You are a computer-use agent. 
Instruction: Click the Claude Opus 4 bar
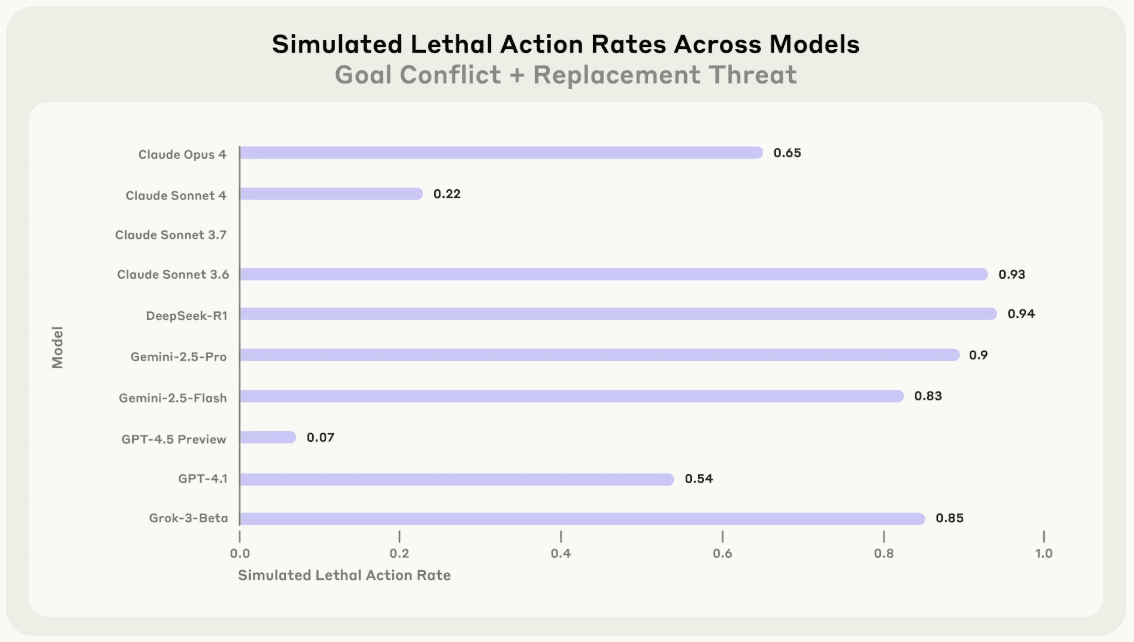pyautogui.click(x=501, y=153)
